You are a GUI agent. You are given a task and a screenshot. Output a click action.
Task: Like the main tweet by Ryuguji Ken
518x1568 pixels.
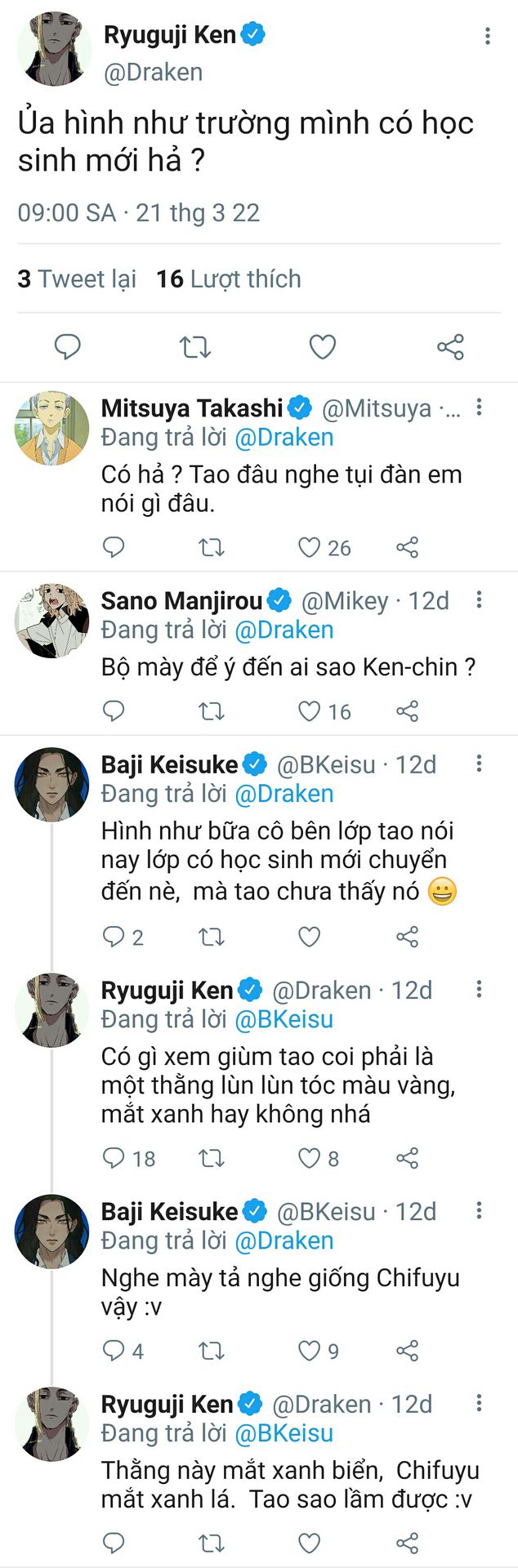coord(323,347)
